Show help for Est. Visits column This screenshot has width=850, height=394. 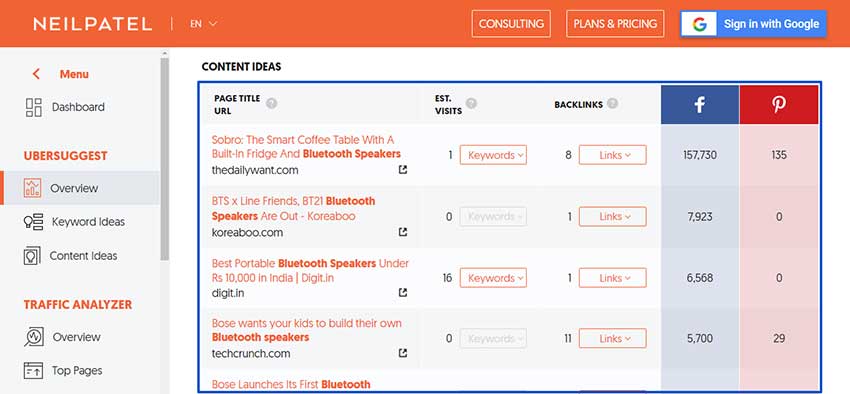coord(471,104)
